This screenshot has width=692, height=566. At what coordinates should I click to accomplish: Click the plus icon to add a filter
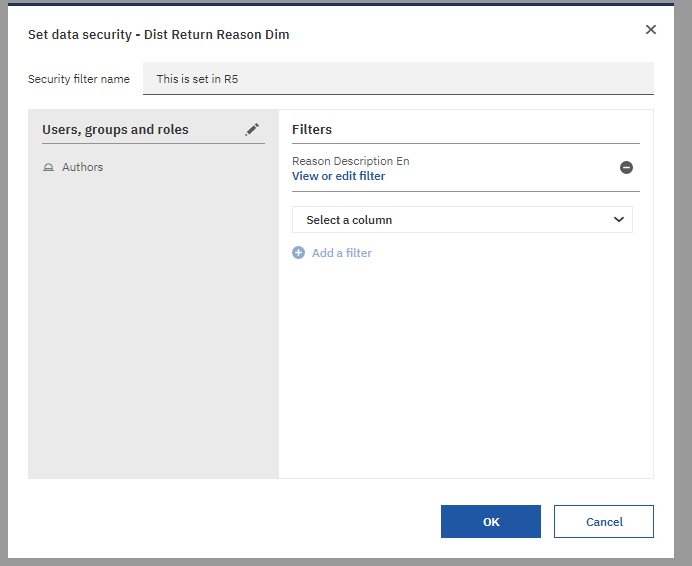pyautogui.click(x=298, y=253)
